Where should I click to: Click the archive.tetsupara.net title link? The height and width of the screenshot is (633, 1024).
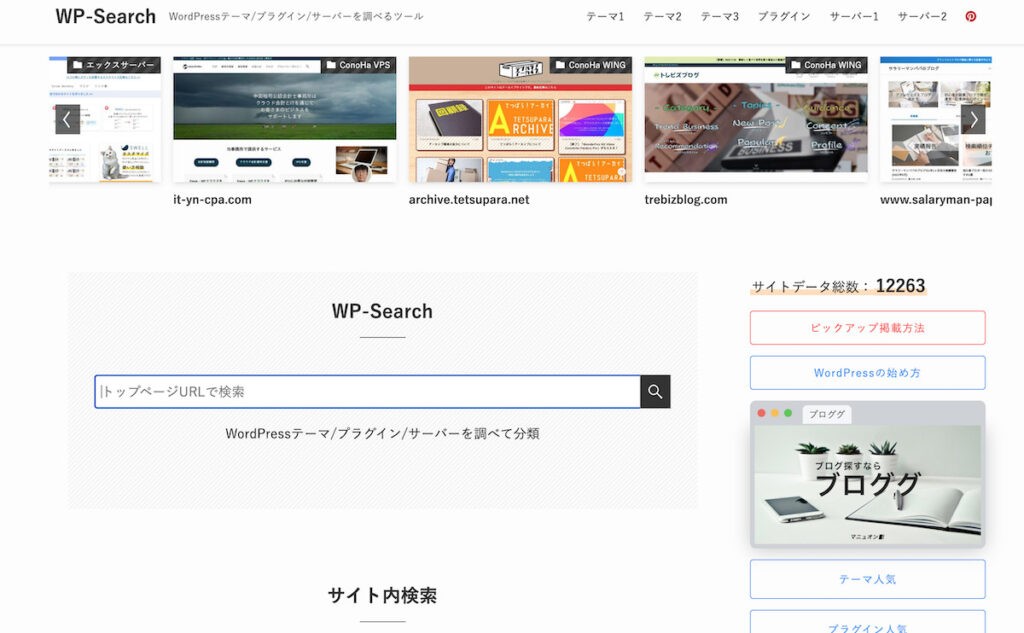pyautogui.click(x=469, y=200)
